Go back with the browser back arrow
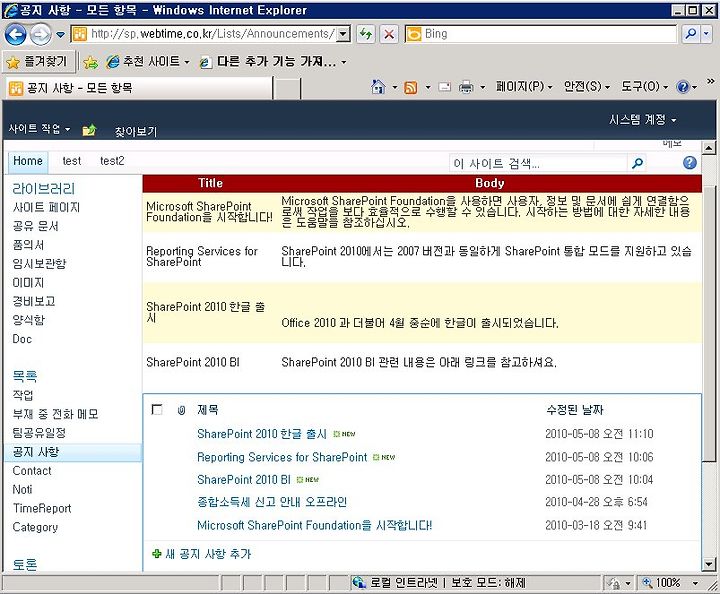Viewport: 720px width, 594px height. click(x=16, y=34)
